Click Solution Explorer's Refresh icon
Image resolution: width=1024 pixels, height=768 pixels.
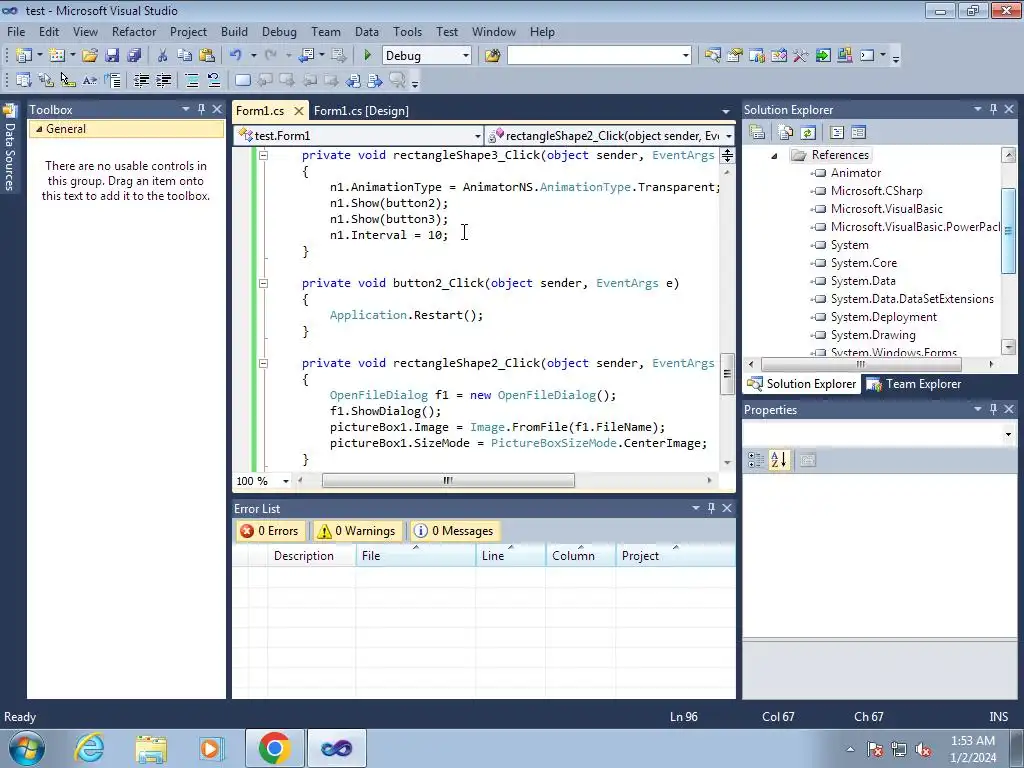(x=808, y=133)
